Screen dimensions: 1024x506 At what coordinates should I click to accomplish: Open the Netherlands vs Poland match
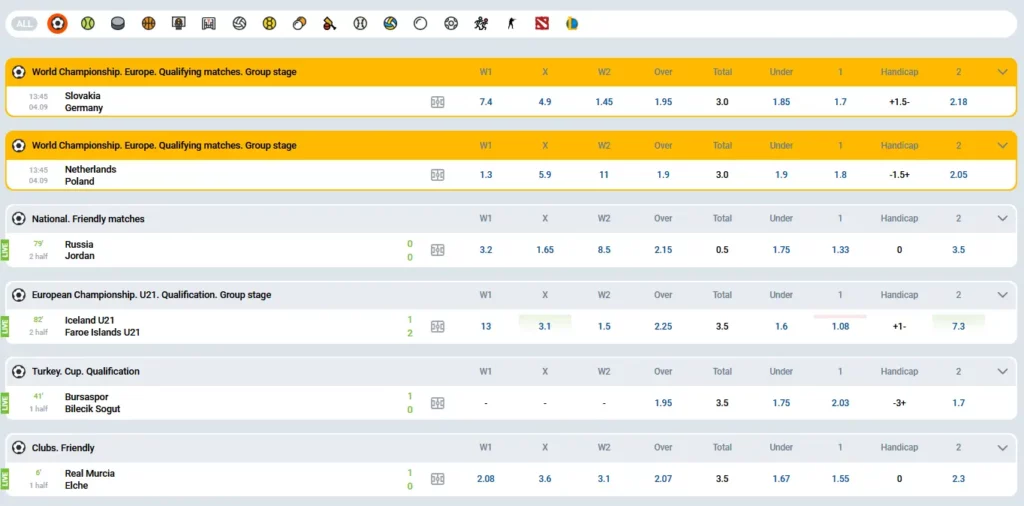(90, 175)
